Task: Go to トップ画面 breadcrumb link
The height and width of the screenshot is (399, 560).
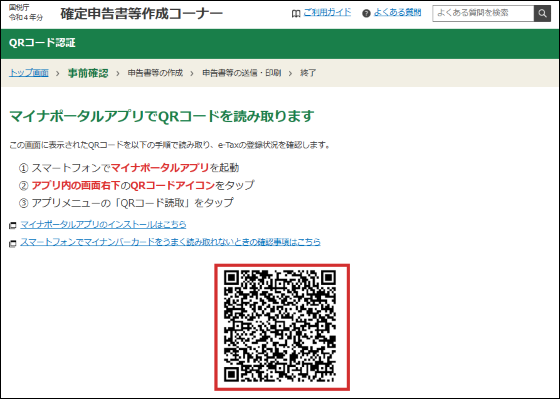Action: (x=29, y=73)
